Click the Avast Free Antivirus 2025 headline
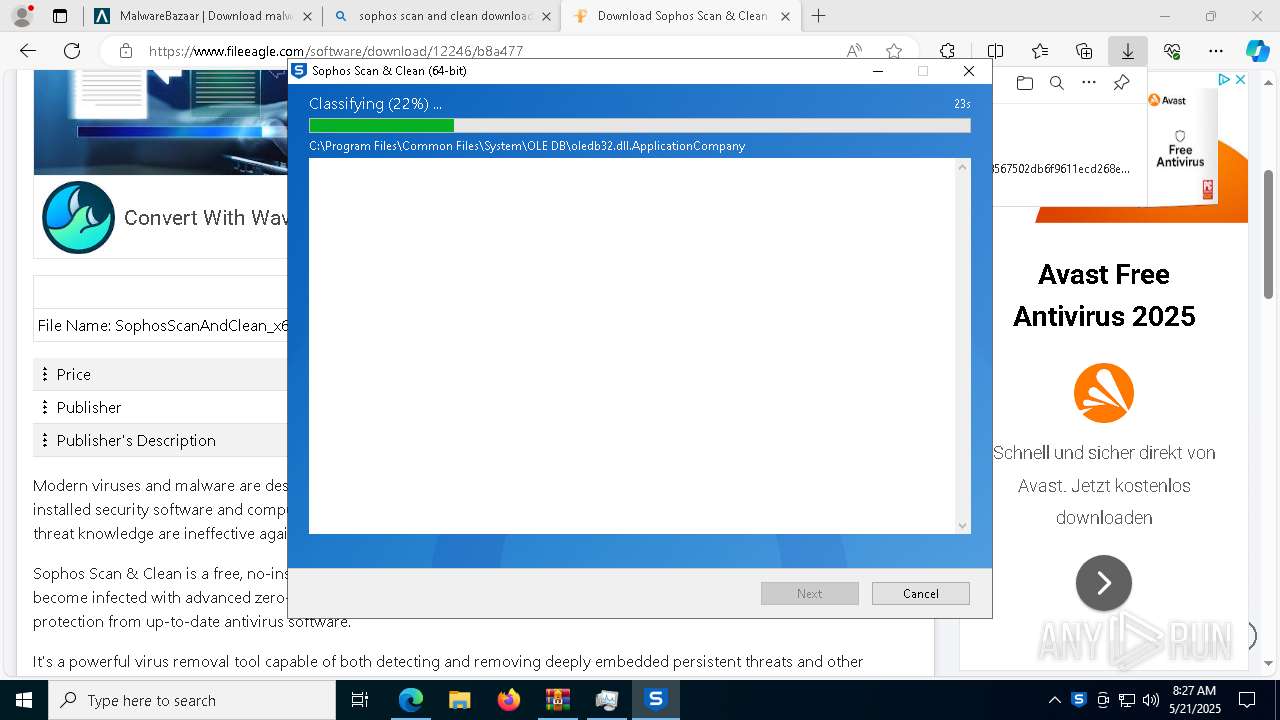Image resolution: width=1280 pixels, height=720 pixels. pyautogui.click(x=1103, y=295)
